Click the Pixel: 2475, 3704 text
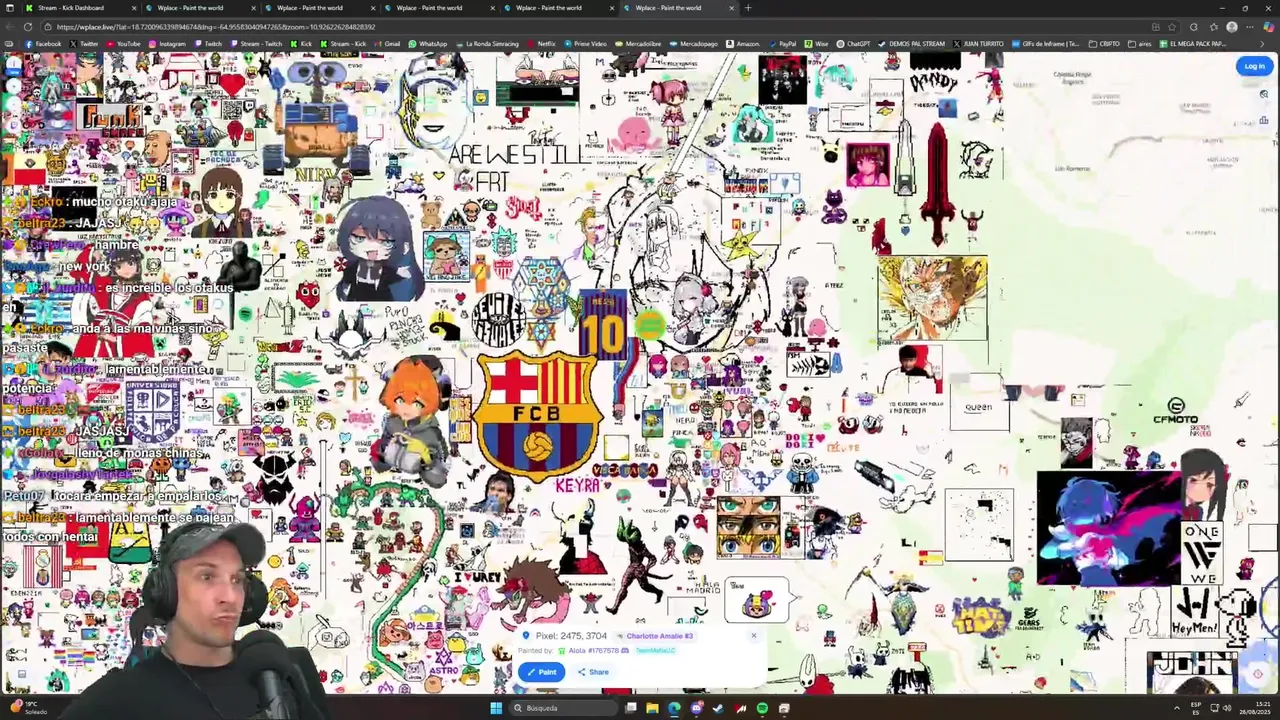 571,636
